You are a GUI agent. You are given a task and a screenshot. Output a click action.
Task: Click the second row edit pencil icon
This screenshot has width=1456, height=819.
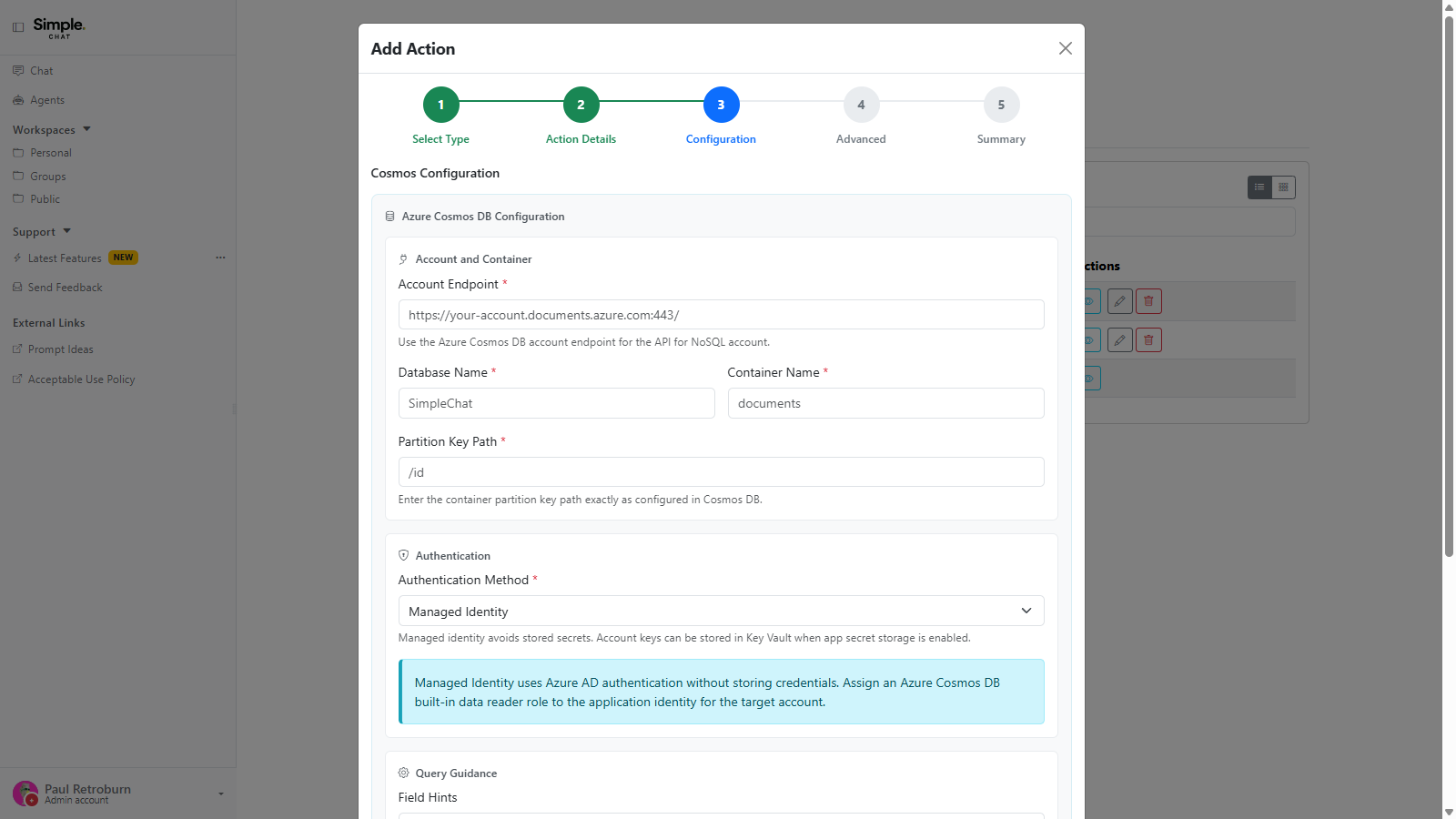(1120, 340)
